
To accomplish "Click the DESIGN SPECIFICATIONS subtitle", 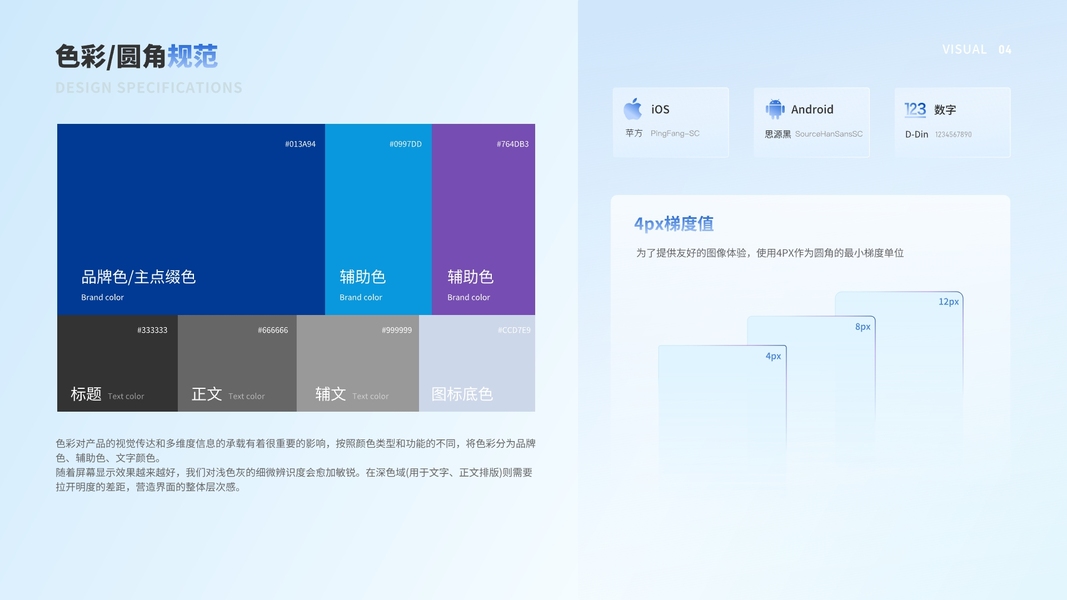I will [149, 88].
